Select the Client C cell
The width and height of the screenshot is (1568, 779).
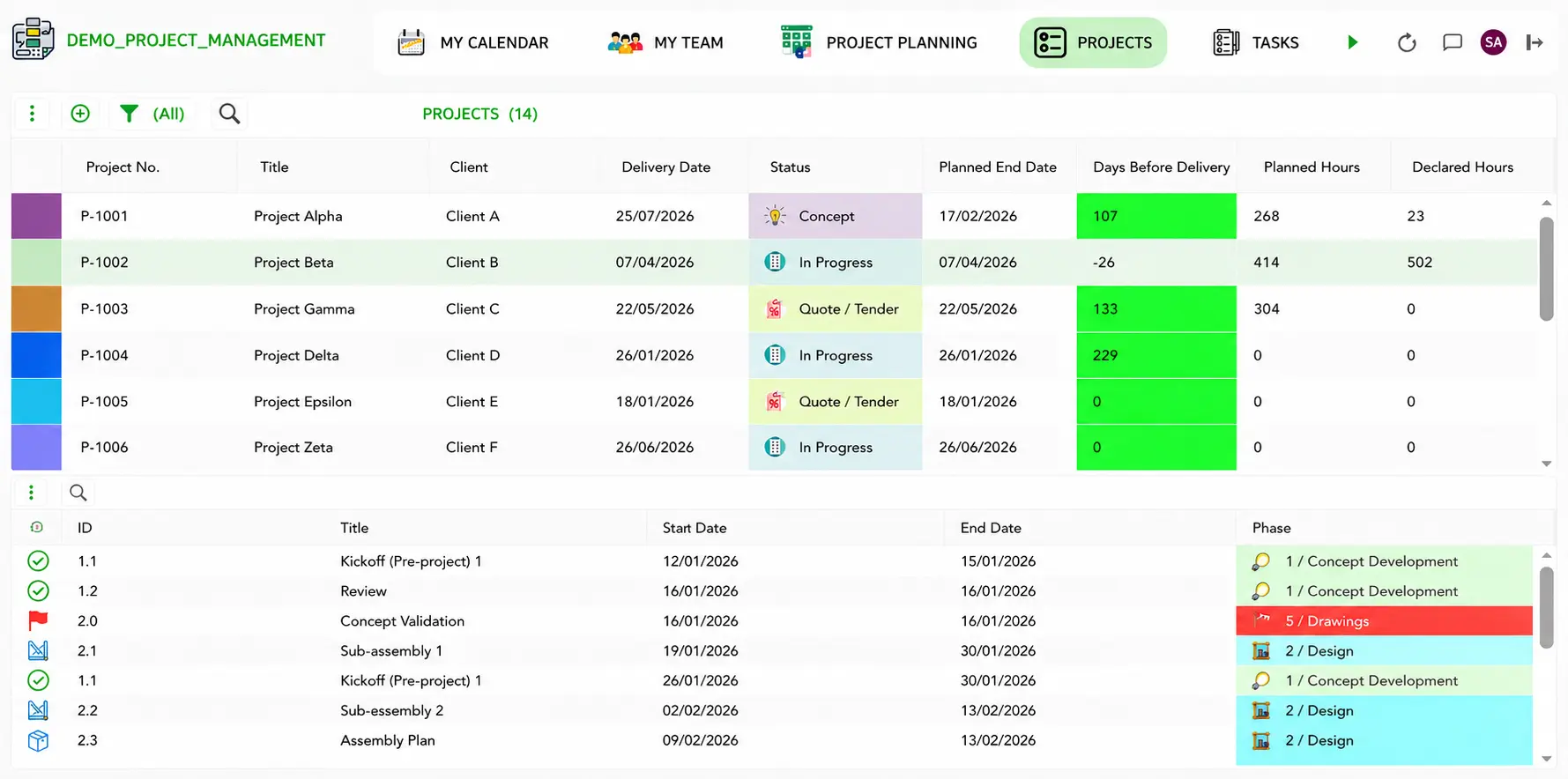[472, 308]
